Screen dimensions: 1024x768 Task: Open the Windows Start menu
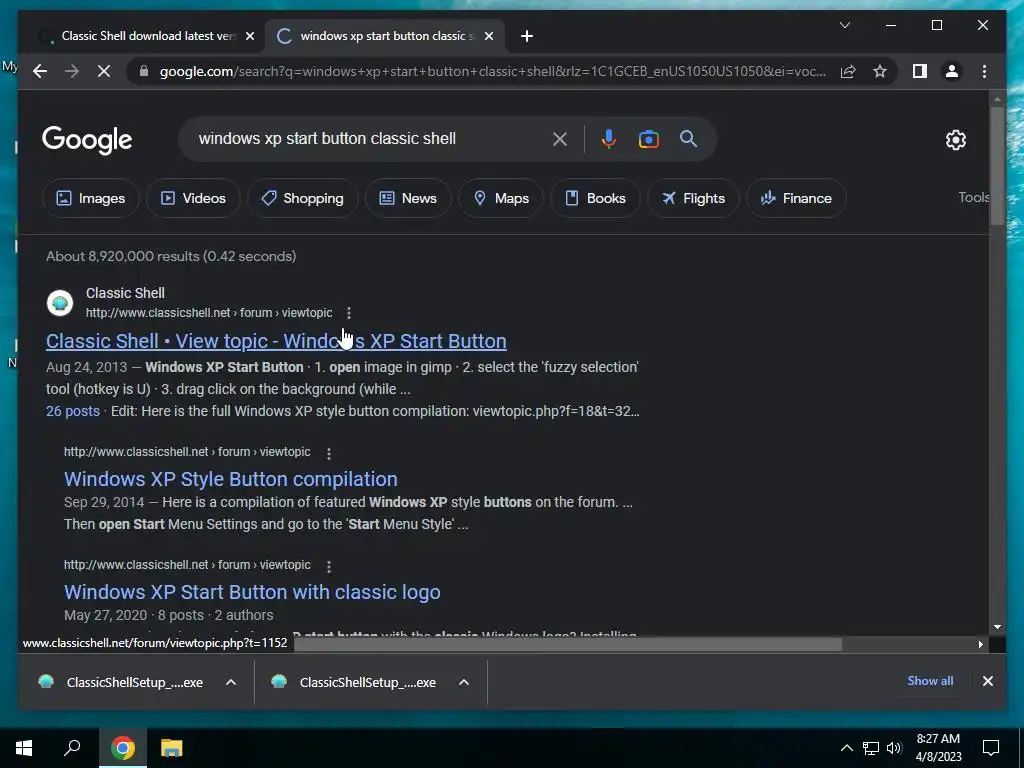pos(24,748)
